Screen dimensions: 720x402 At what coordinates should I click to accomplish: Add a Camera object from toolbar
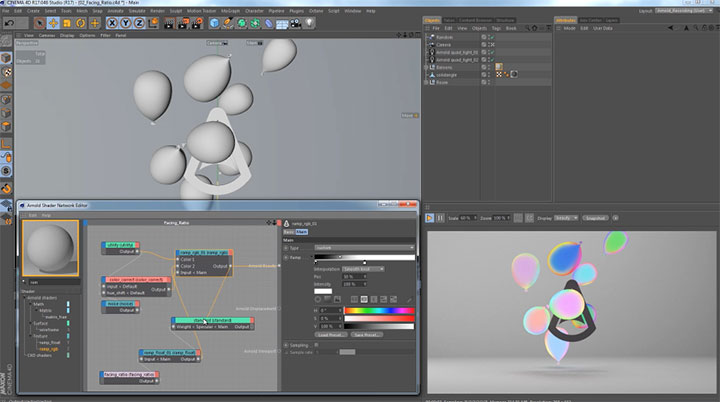tap(296, 23)
